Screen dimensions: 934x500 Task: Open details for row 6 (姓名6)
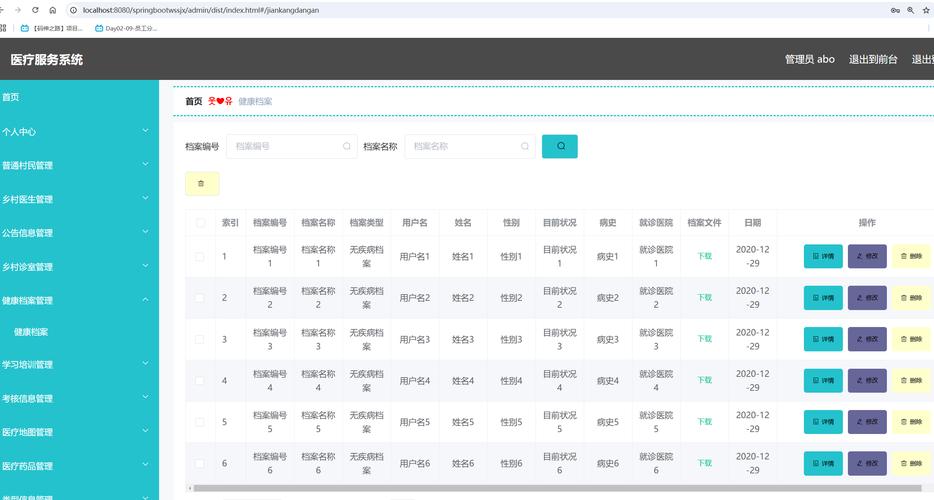click(x=823, y=463)
